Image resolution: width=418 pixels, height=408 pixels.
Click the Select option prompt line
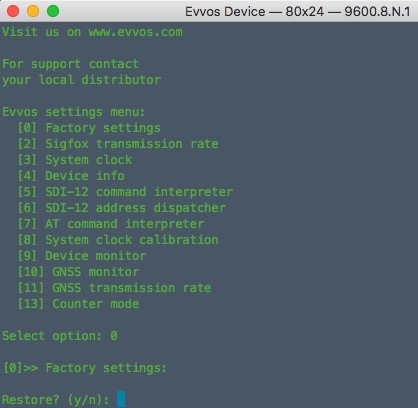60,336
